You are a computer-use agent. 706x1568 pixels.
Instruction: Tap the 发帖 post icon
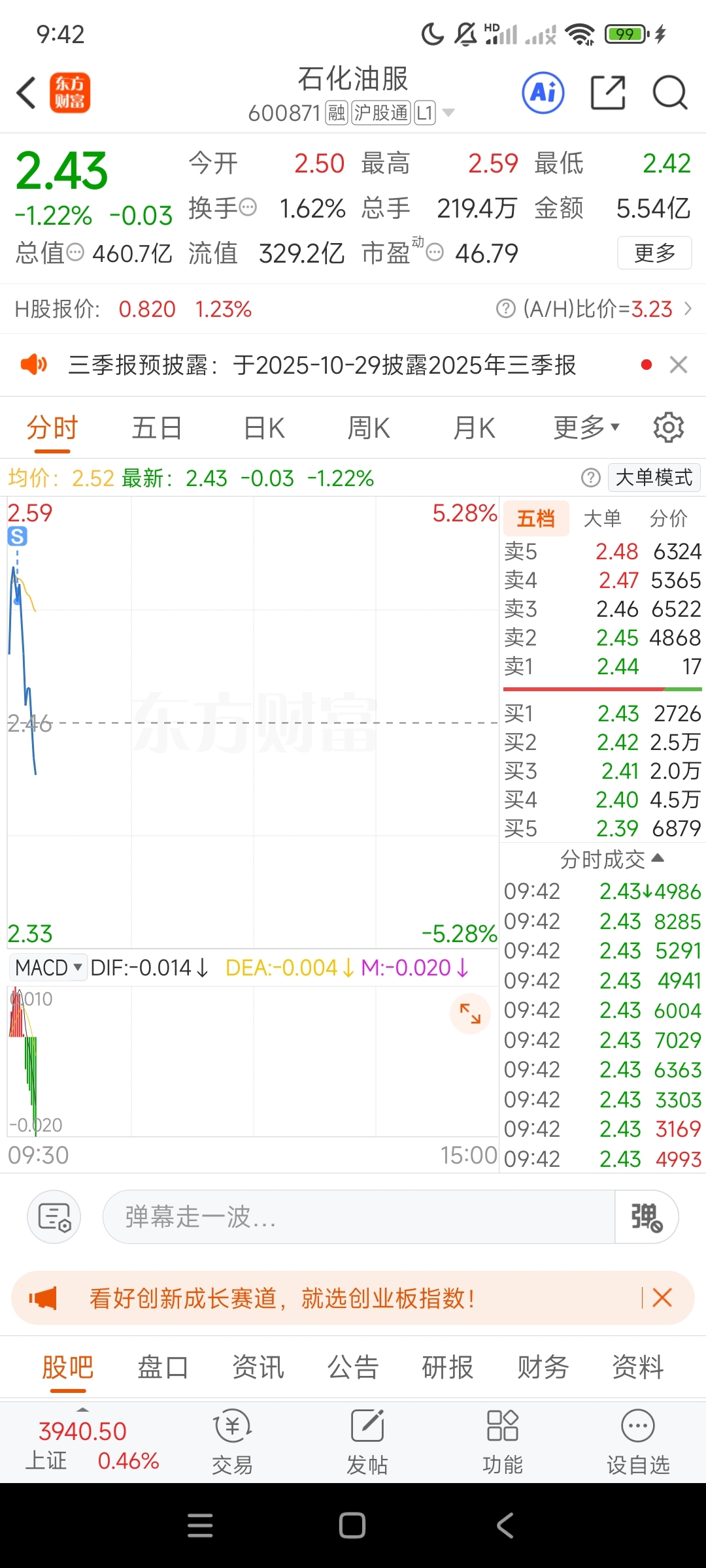[367, 1442]
